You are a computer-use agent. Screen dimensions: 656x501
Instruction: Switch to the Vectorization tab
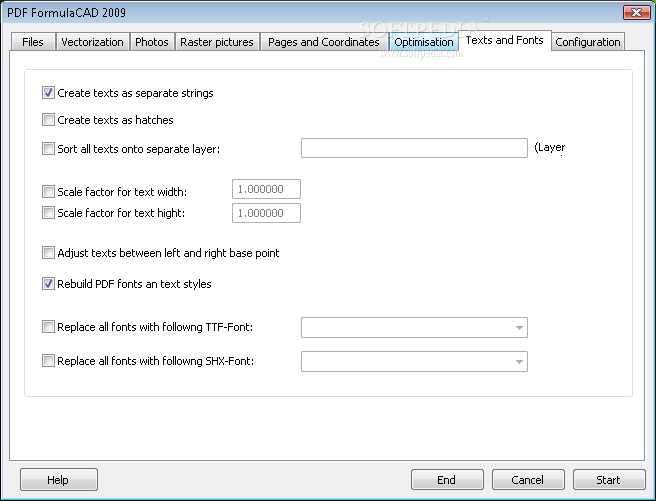(x=92, y=42)
